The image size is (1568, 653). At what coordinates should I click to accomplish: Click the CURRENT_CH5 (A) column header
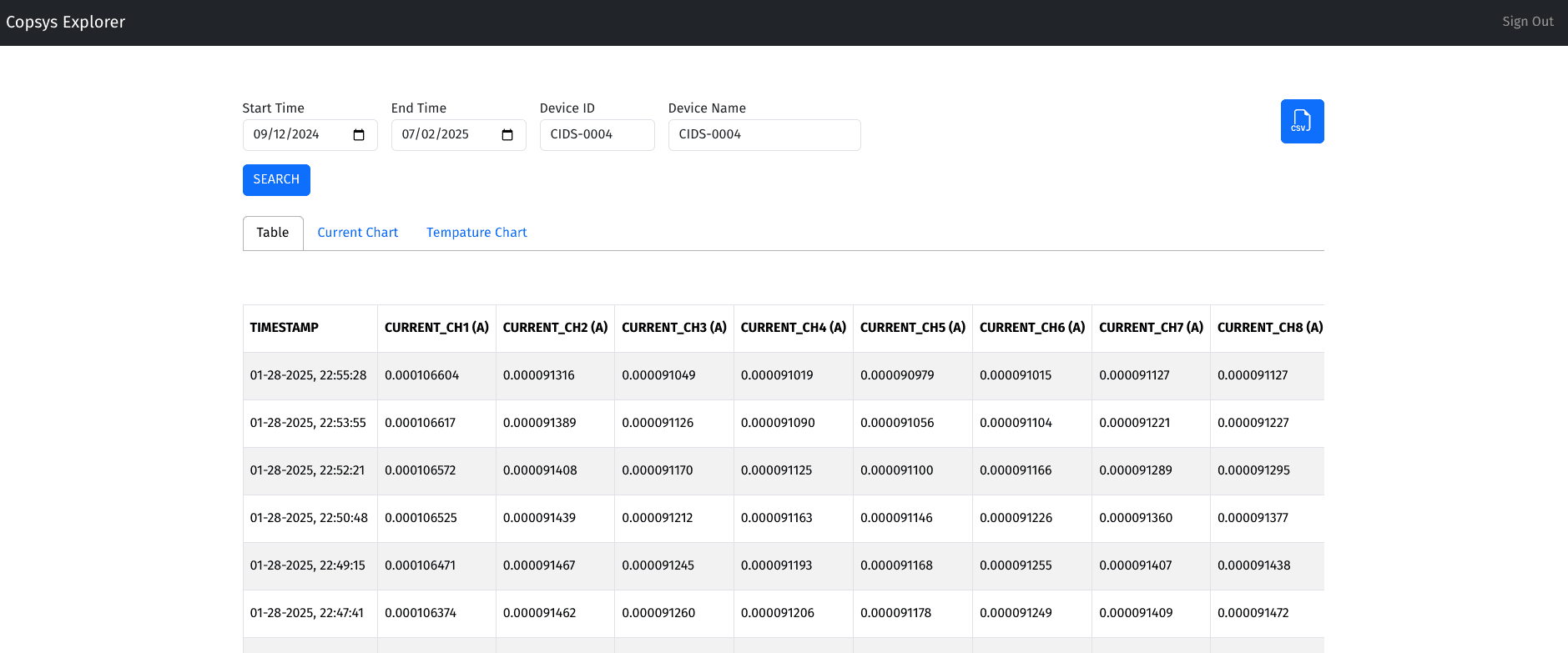[913, 328]
